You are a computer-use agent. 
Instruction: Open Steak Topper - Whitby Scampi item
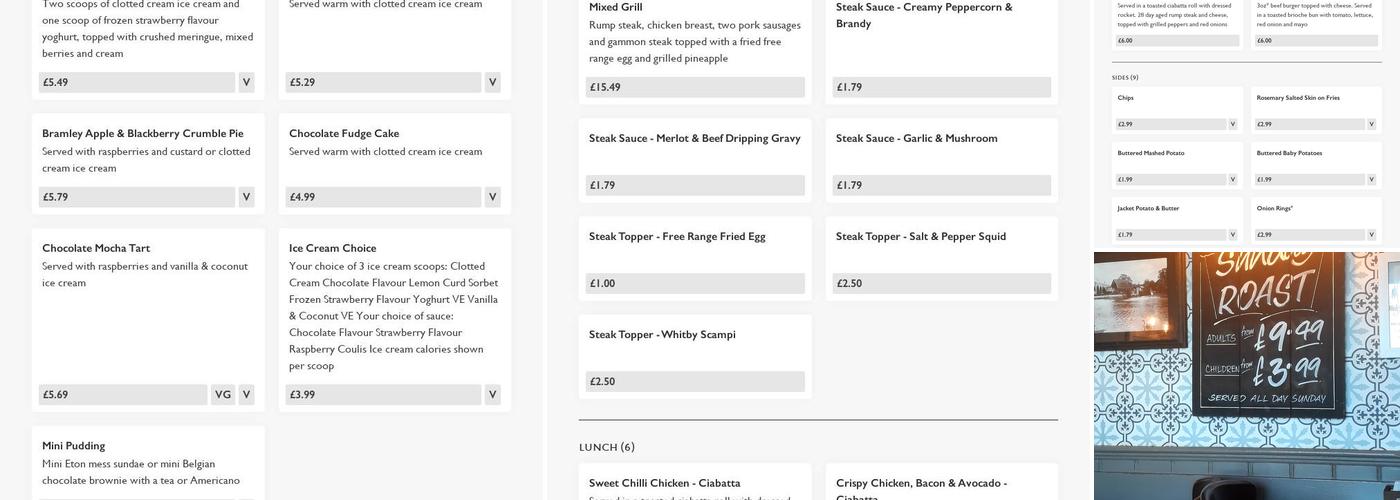[662, 335]
